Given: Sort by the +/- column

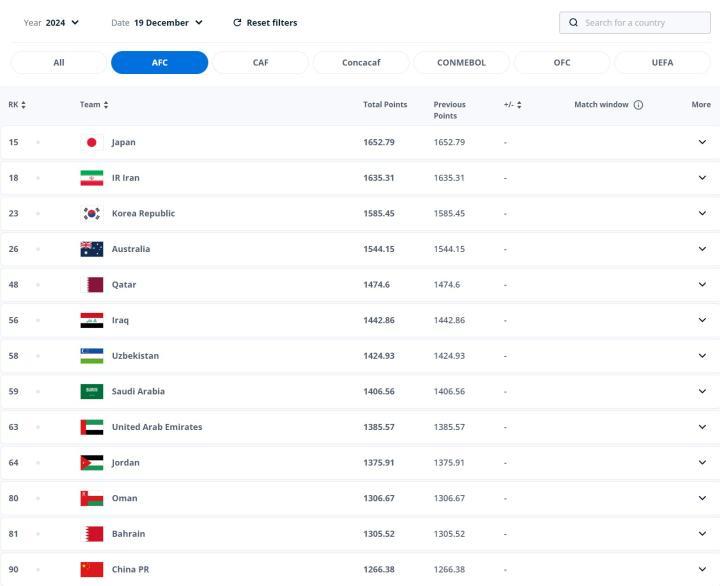Looking at the screenshot, I should click(512, 105).
